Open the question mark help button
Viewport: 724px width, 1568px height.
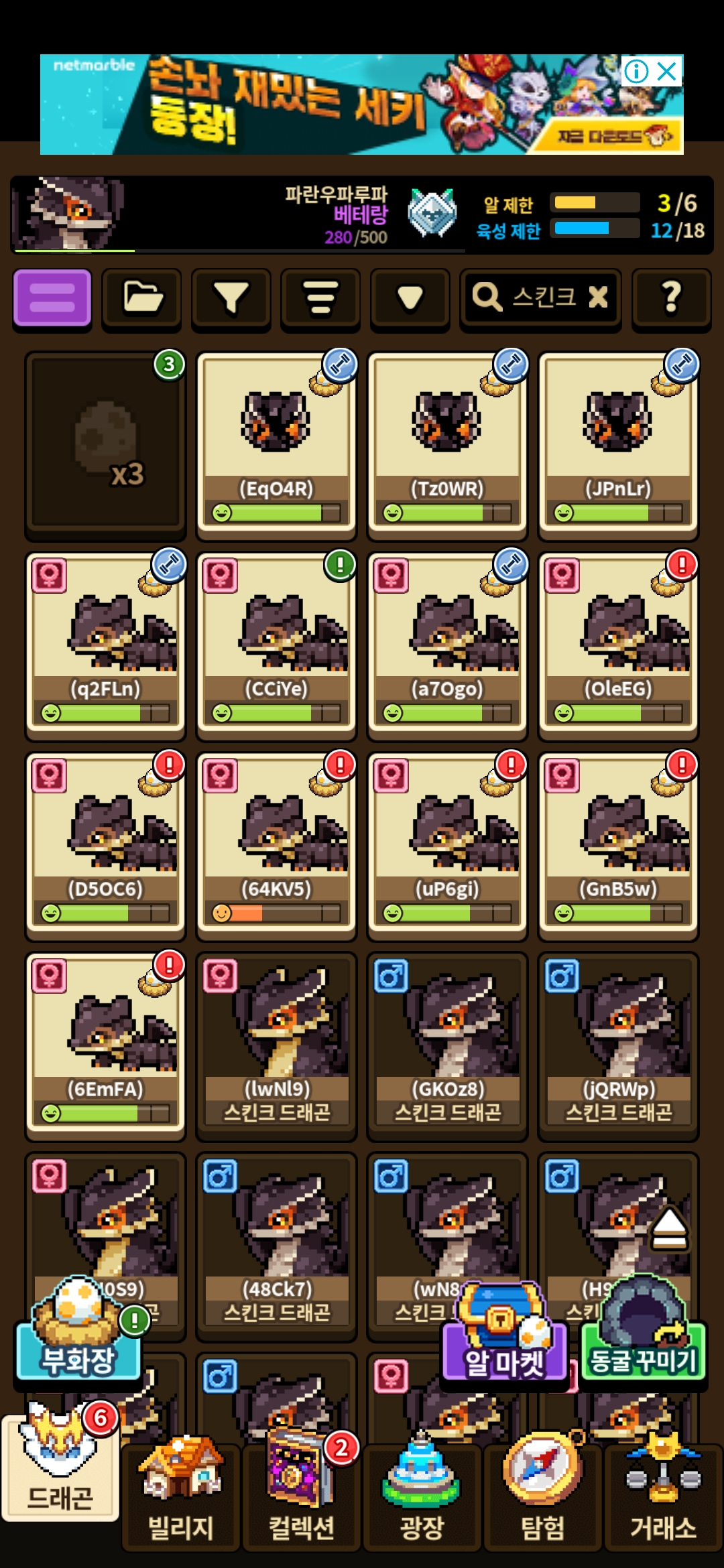[672, 299]
